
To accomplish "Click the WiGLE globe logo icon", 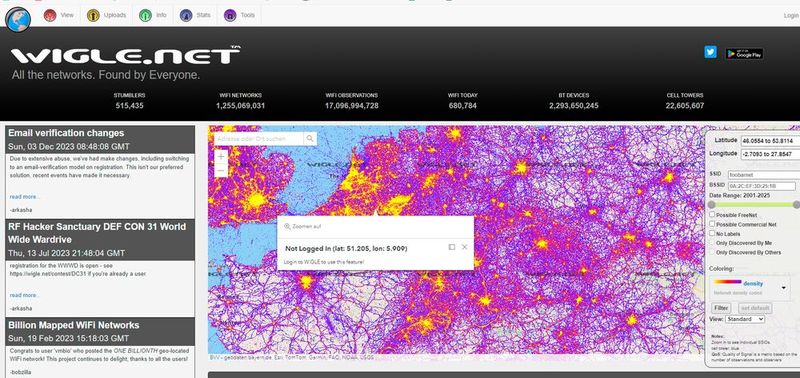I will 18,19.
